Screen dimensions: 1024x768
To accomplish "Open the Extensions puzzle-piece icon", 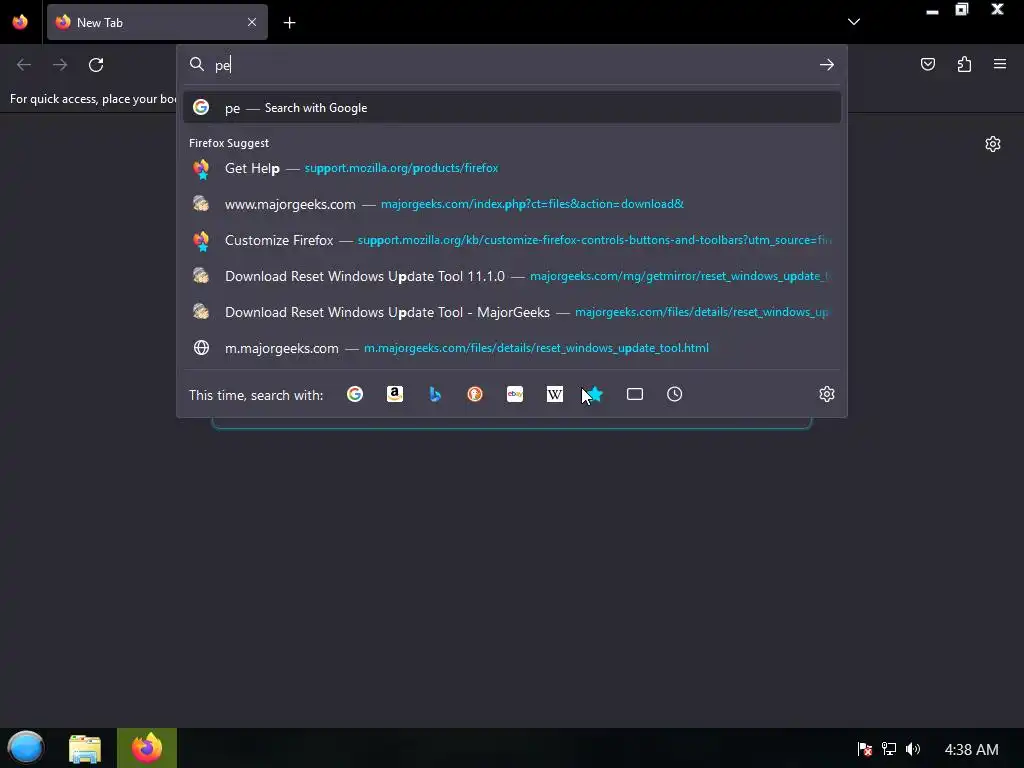I will (x=964, y=64).
